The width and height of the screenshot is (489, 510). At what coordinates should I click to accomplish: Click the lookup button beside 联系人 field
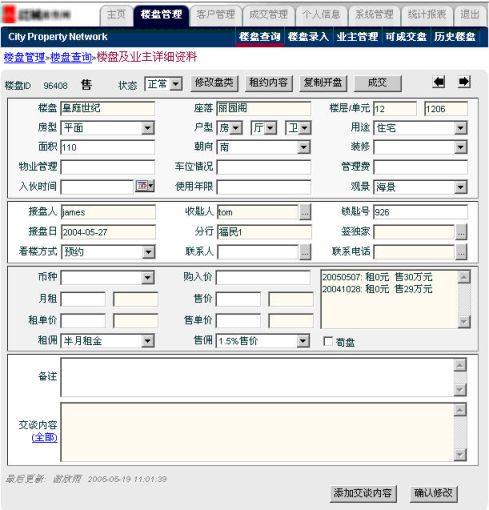coord(305,252)
